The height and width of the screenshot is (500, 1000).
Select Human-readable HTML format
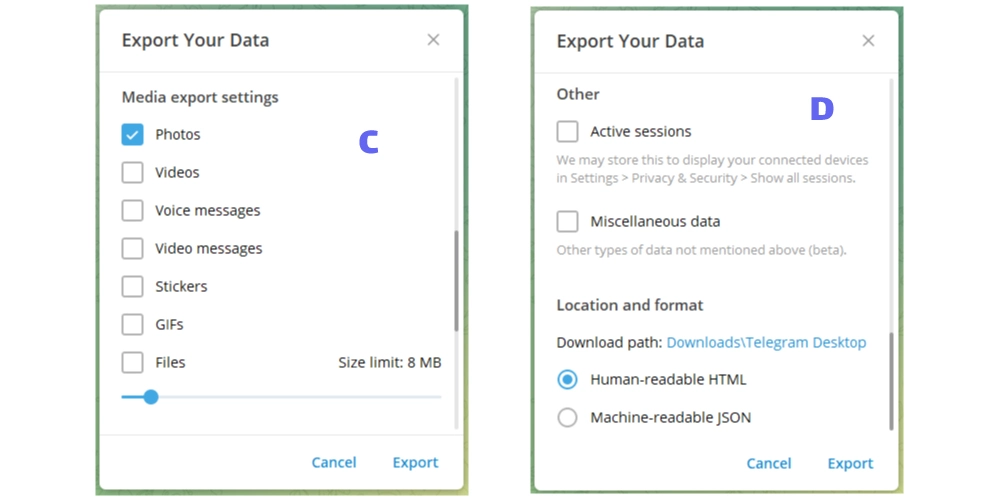point(567,380)
